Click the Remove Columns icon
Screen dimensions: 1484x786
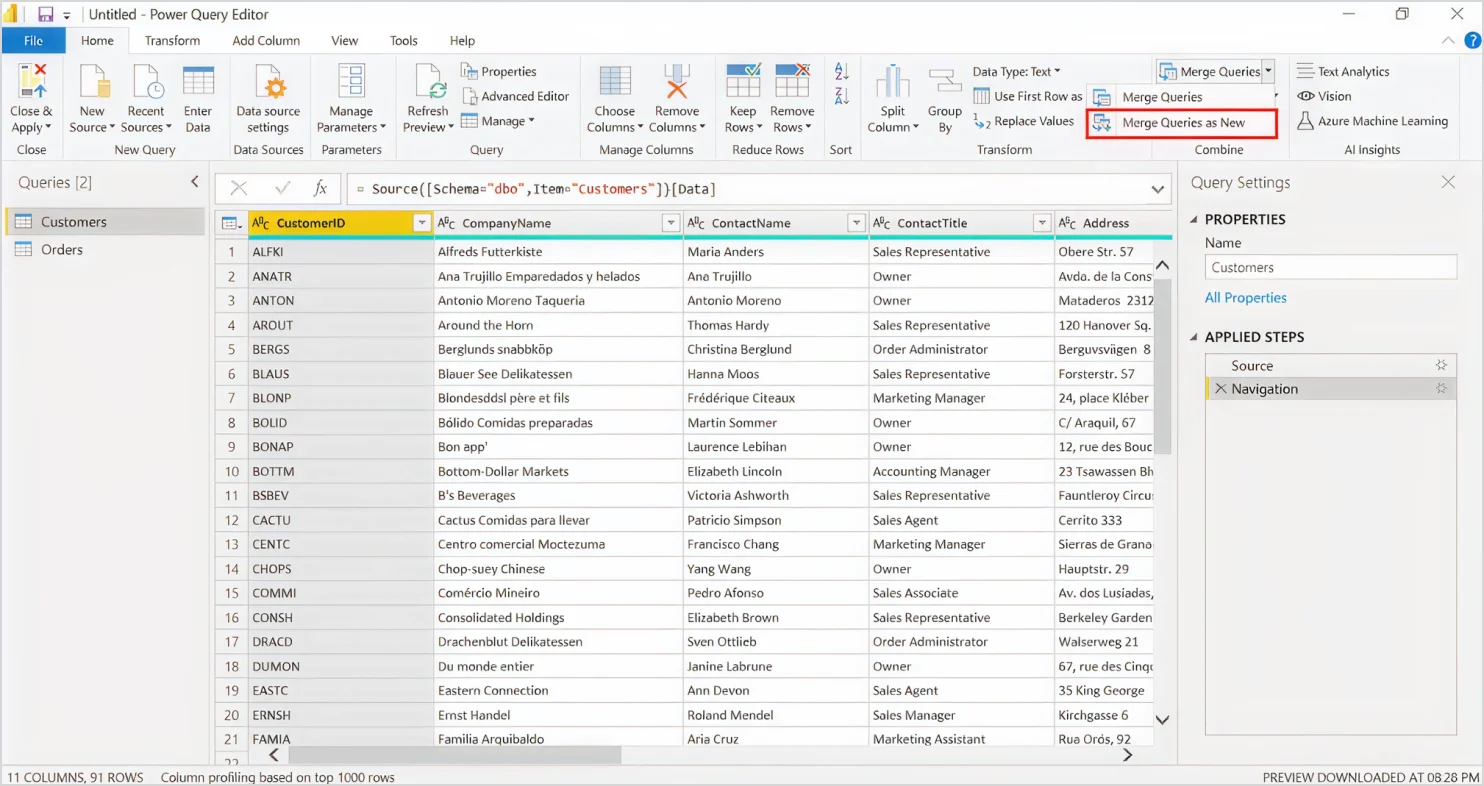677,82
